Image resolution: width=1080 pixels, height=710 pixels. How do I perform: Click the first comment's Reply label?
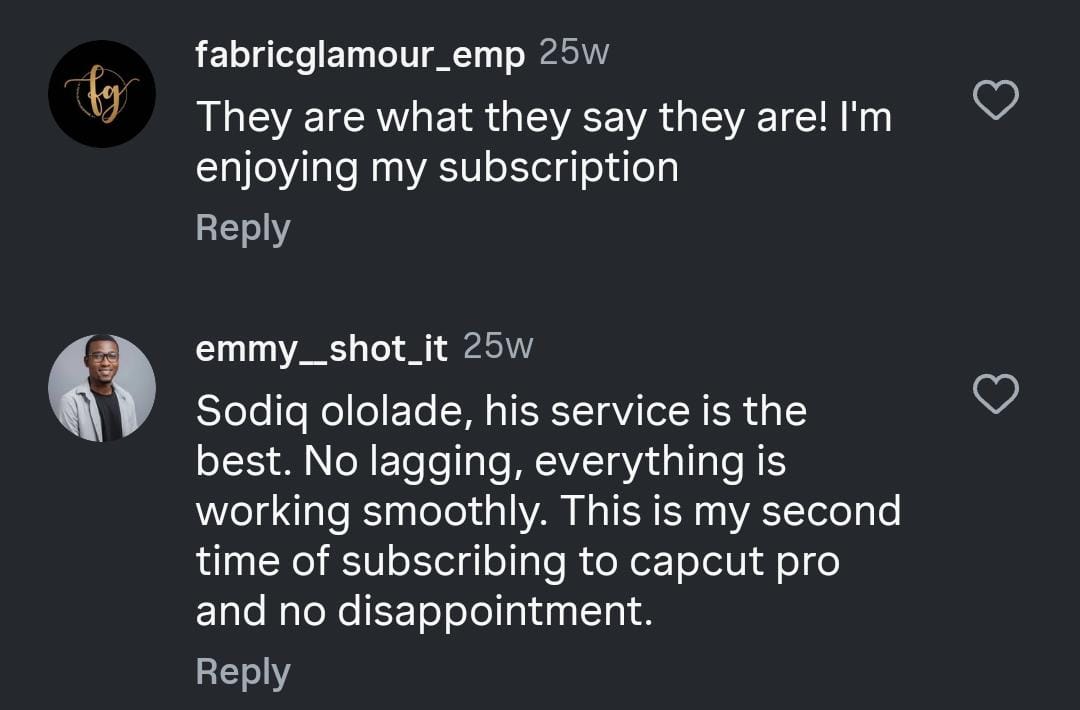(242, 228)
